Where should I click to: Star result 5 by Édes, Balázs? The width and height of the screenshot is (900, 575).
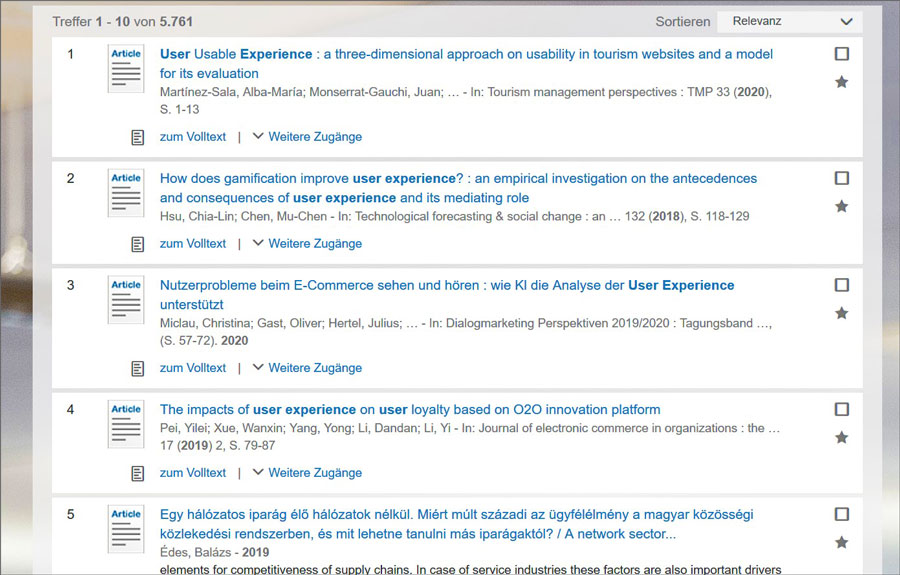[x=841, y=542]
